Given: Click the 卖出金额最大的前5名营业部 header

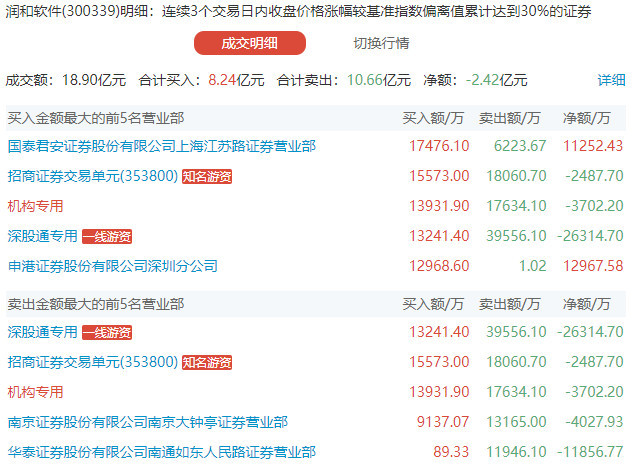Looking at the screenshot, I should tap(96, 304).
